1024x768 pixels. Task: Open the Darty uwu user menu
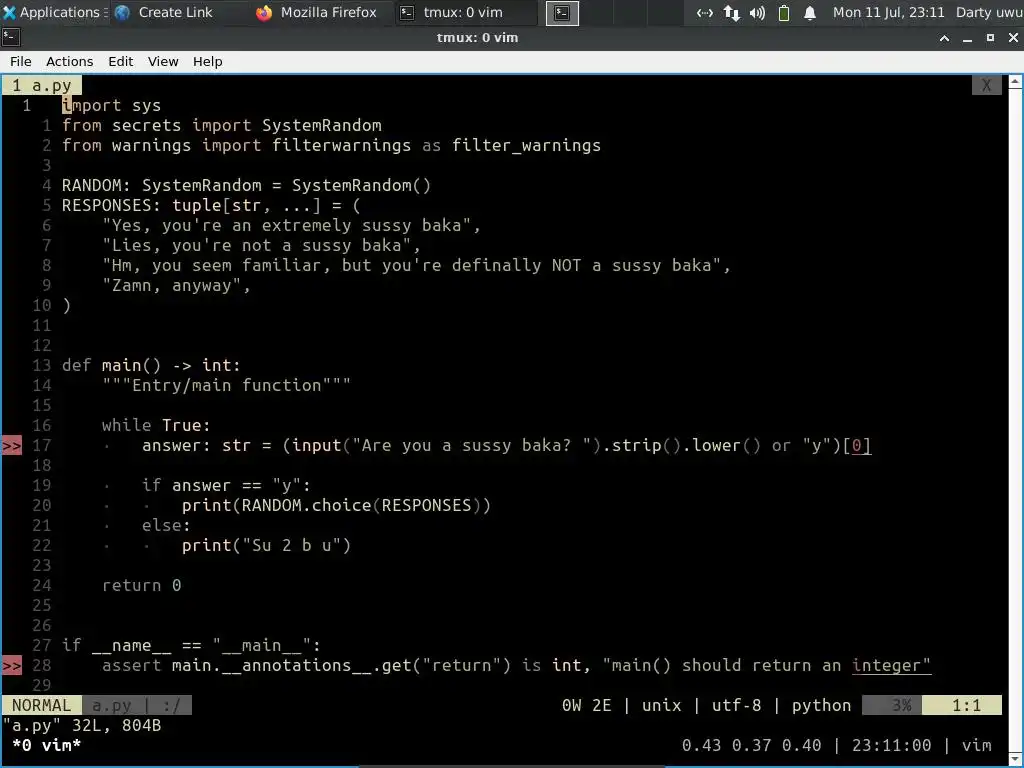click(x=989, y=12)
